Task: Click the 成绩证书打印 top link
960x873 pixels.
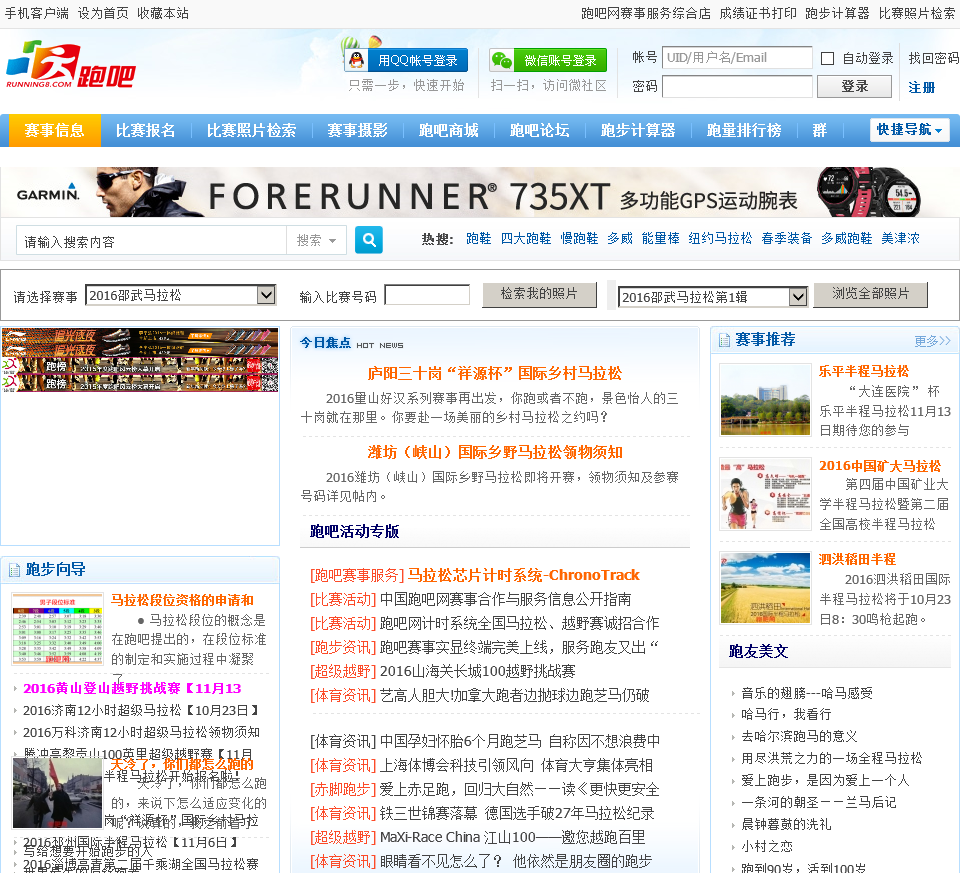Action: click(x=758, y=13)
